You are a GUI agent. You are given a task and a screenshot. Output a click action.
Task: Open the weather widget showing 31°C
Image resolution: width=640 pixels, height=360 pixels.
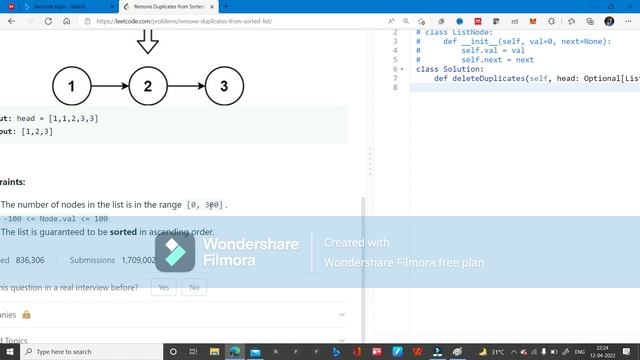coord(491,351)
